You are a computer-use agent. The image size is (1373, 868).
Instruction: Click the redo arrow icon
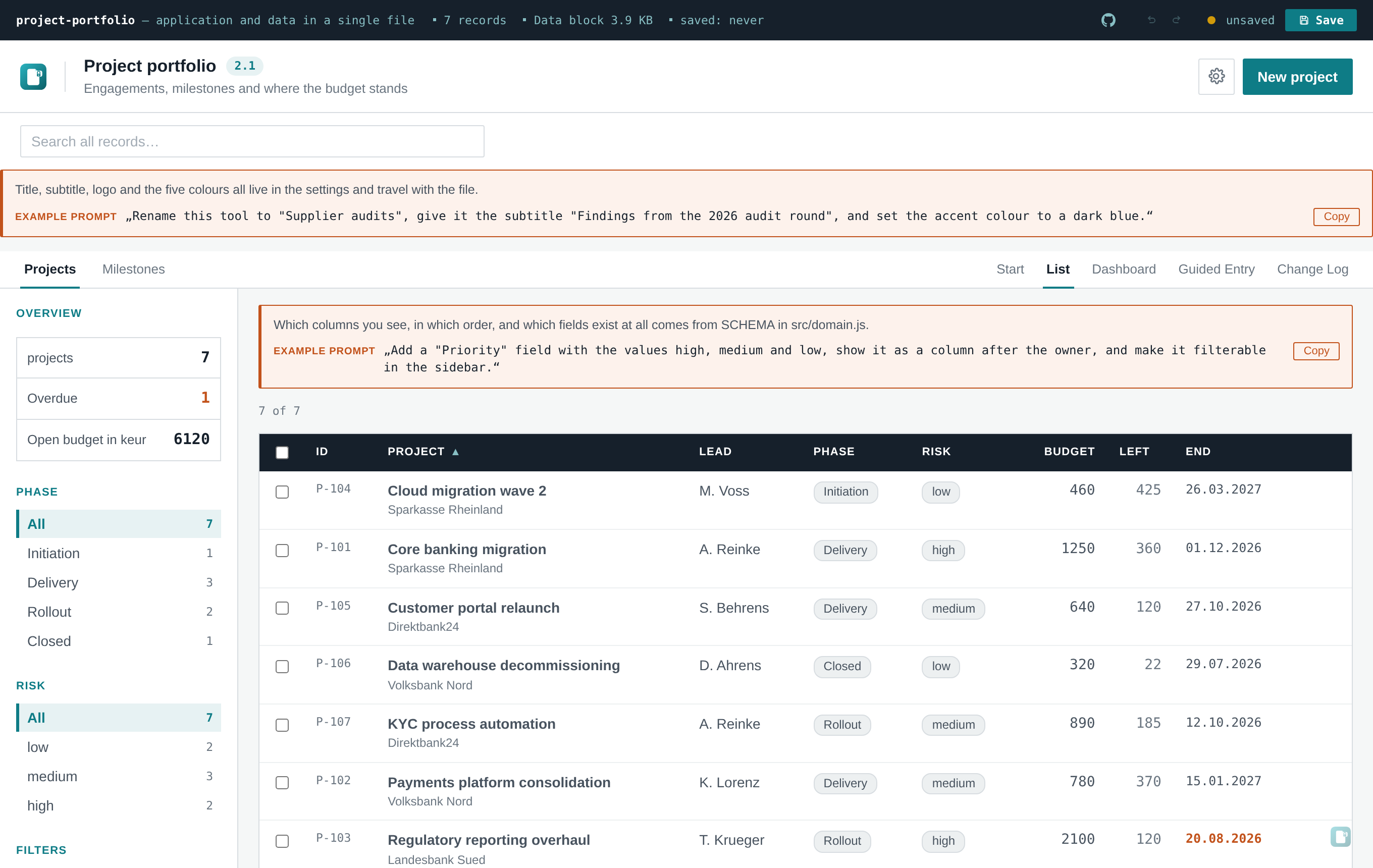click(x=1176, y=21)
